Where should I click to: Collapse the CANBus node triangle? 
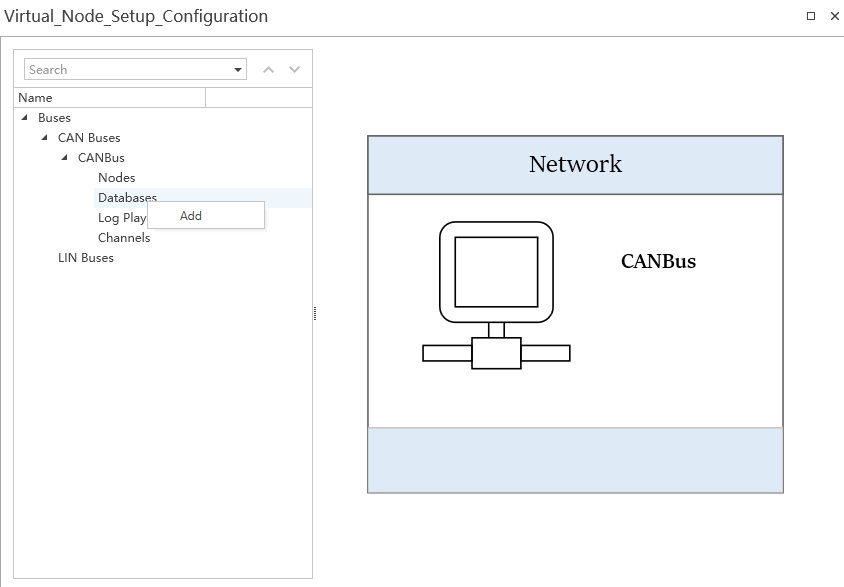tap(64, 158)
